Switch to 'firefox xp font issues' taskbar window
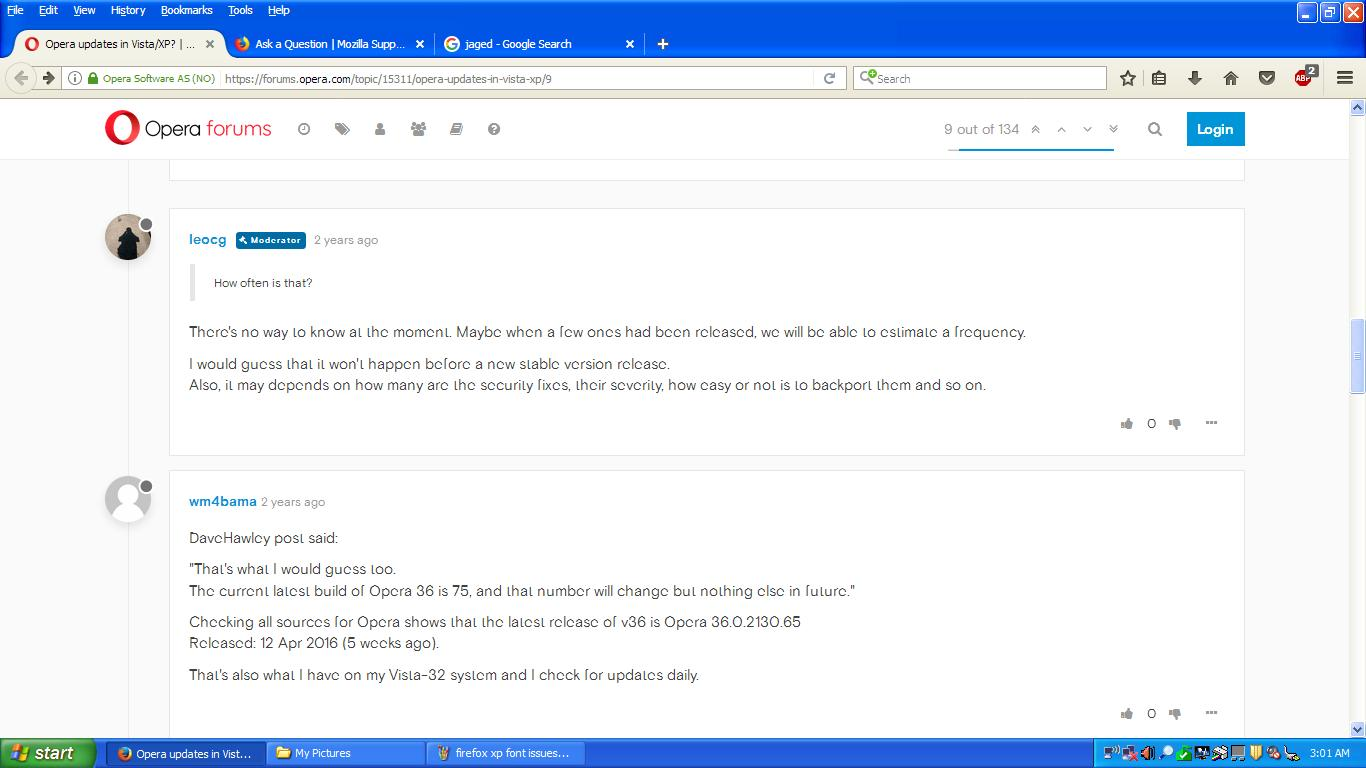This screenshot has height=768, width=1366. pyautogui.click(x=506, y=753)
